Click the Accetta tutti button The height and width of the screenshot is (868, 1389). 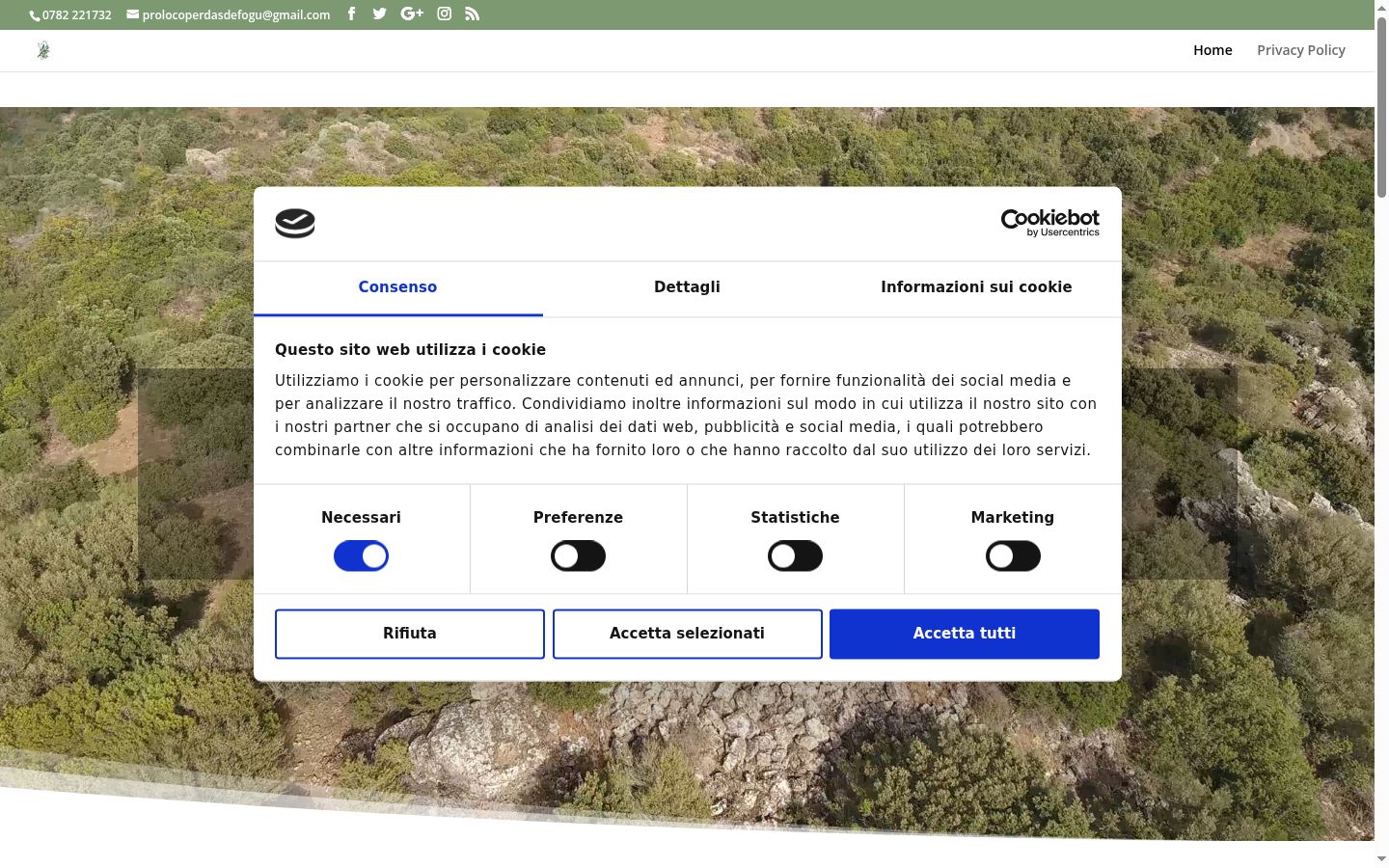[x=965, y=634]
